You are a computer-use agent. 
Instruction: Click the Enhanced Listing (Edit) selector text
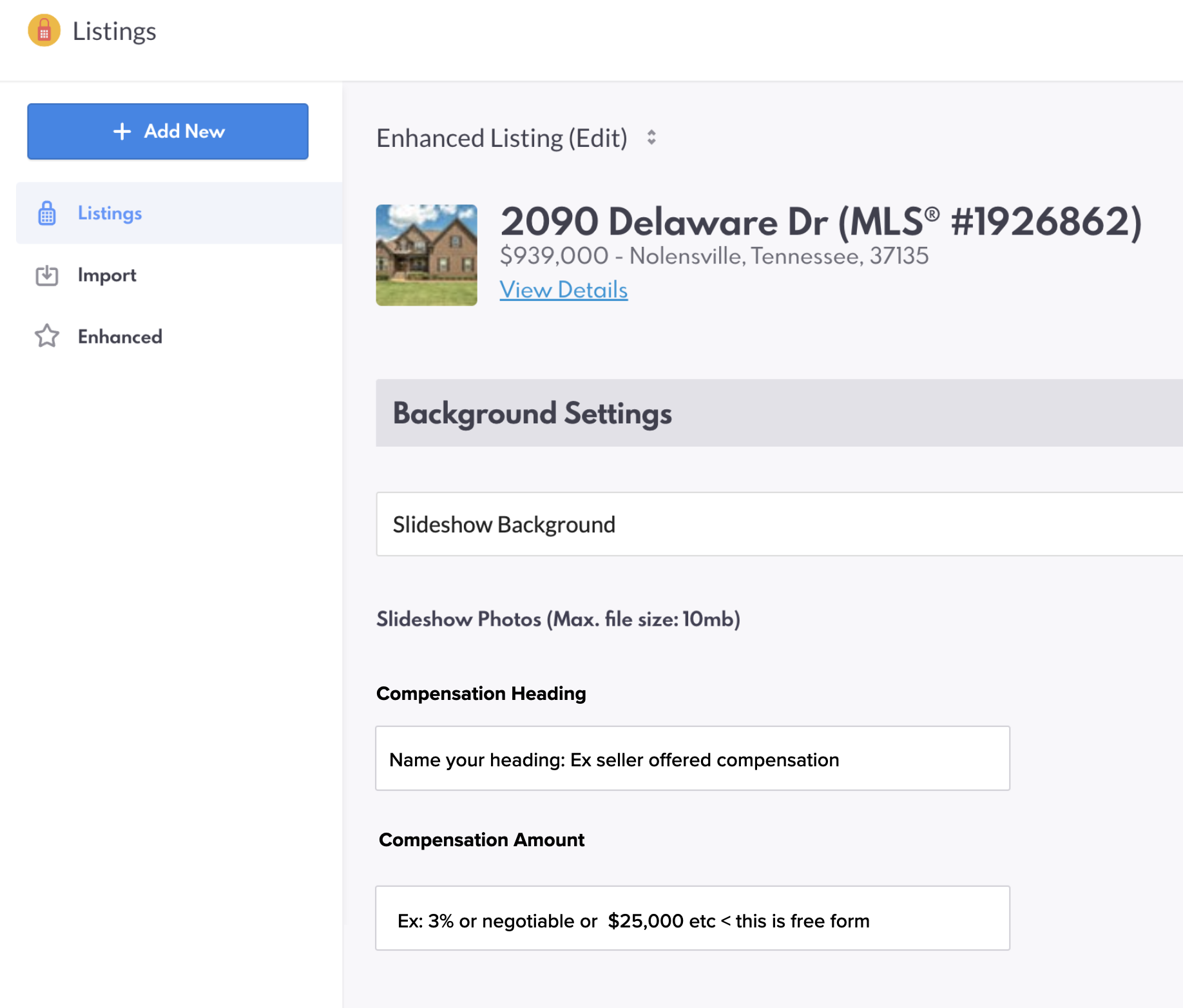pyautogui.click(x=501, y=138)
